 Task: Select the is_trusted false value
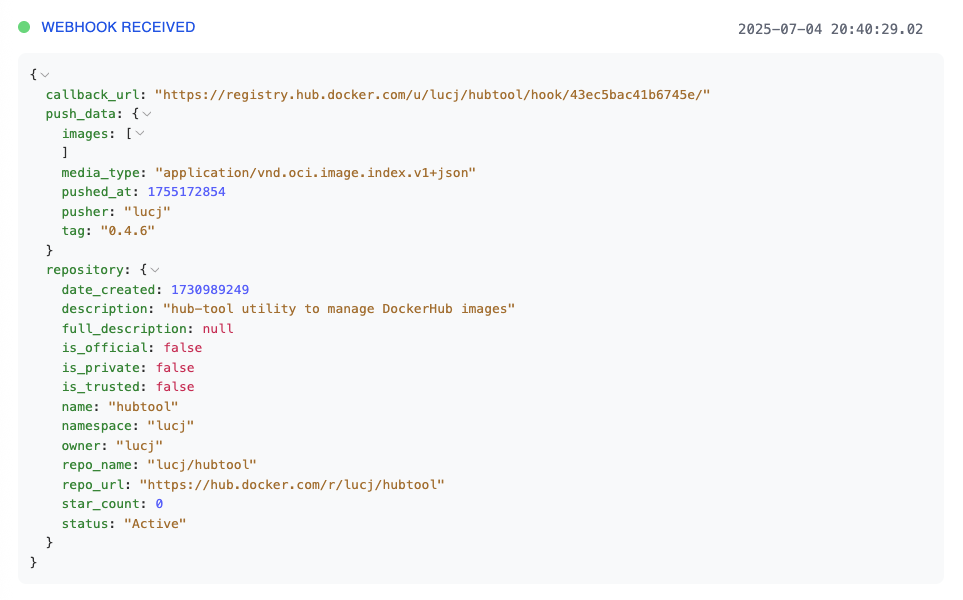coord(175,387)
